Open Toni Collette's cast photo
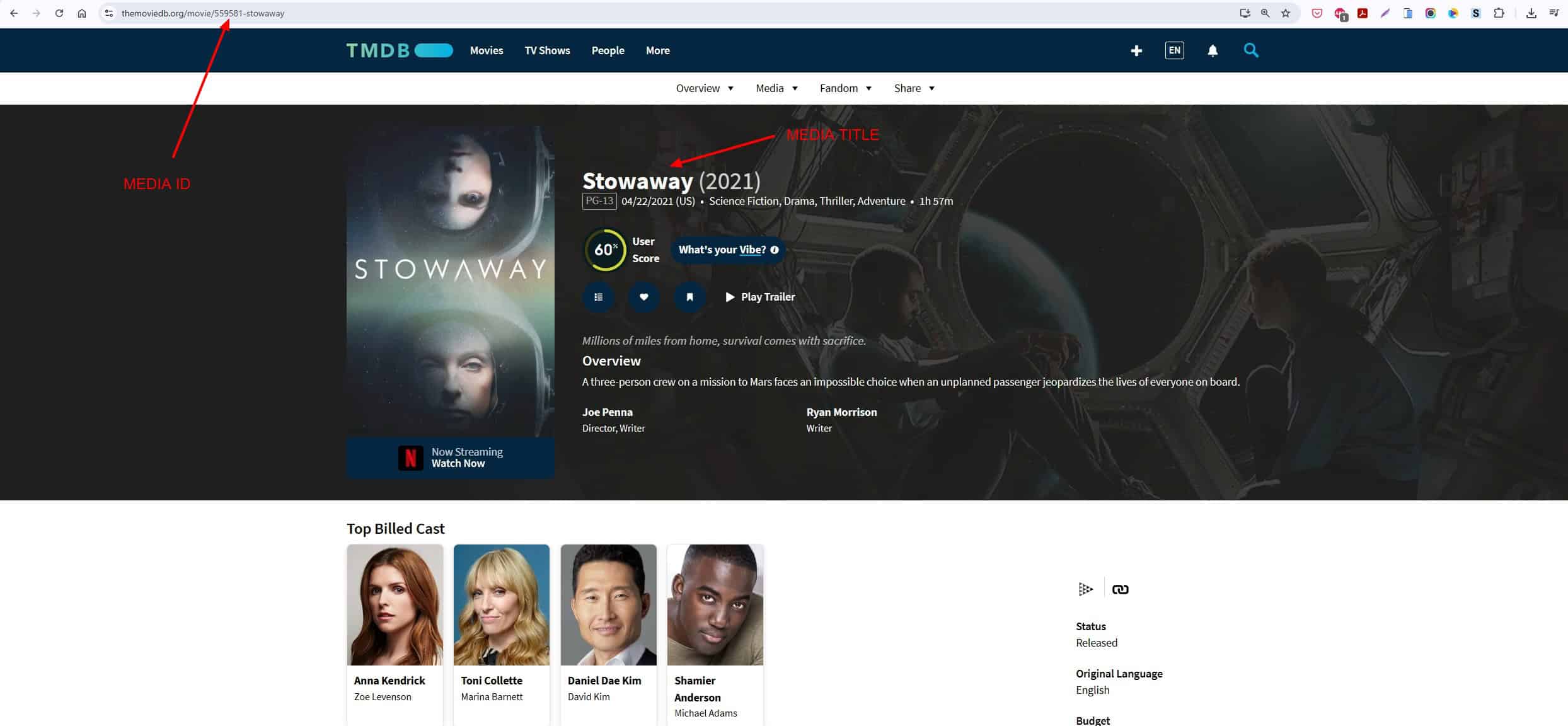Viewport: 1568px width, 726px height. tap(502, 605)
